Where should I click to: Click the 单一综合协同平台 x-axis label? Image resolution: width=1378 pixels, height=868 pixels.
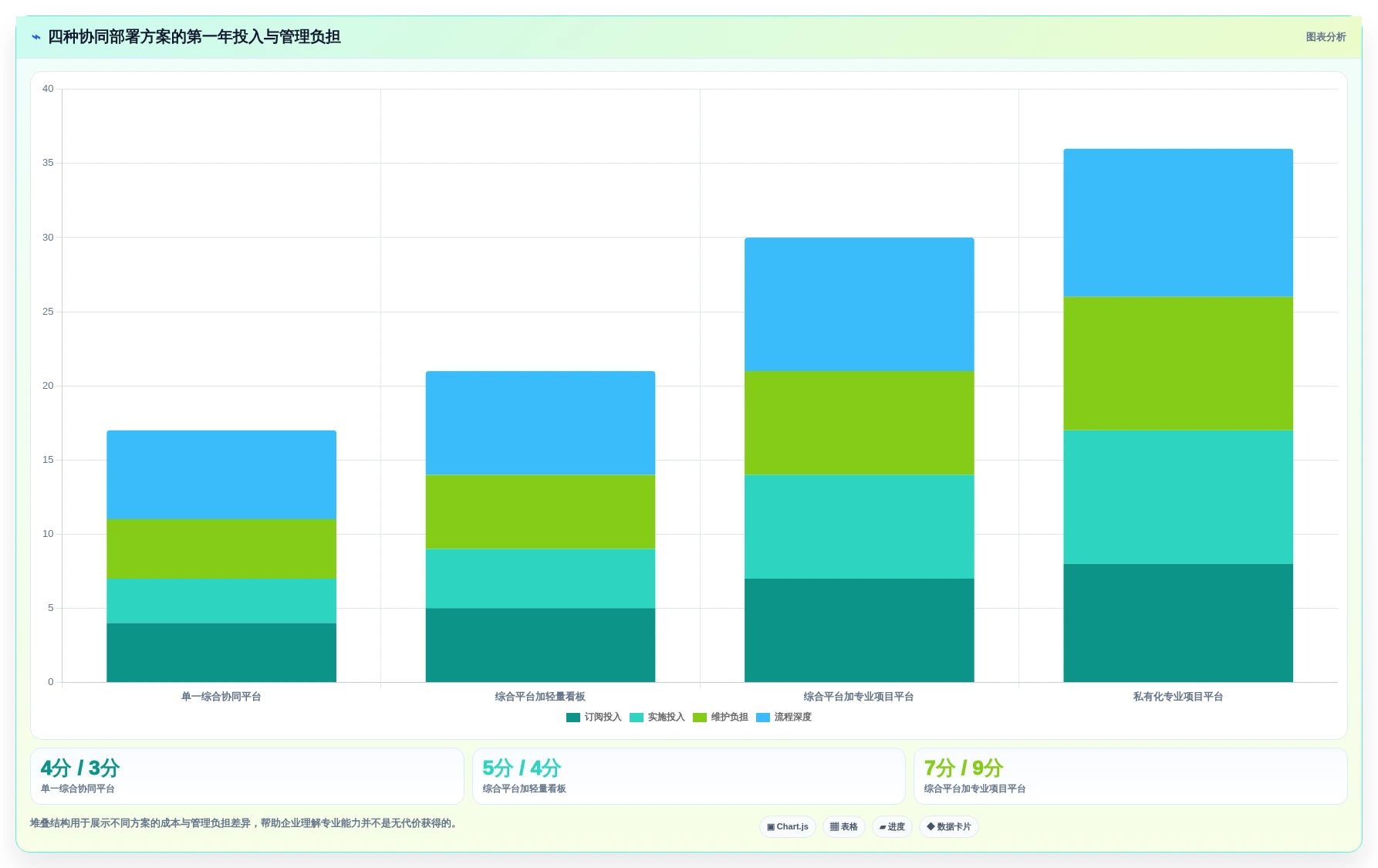click(221, 697)
